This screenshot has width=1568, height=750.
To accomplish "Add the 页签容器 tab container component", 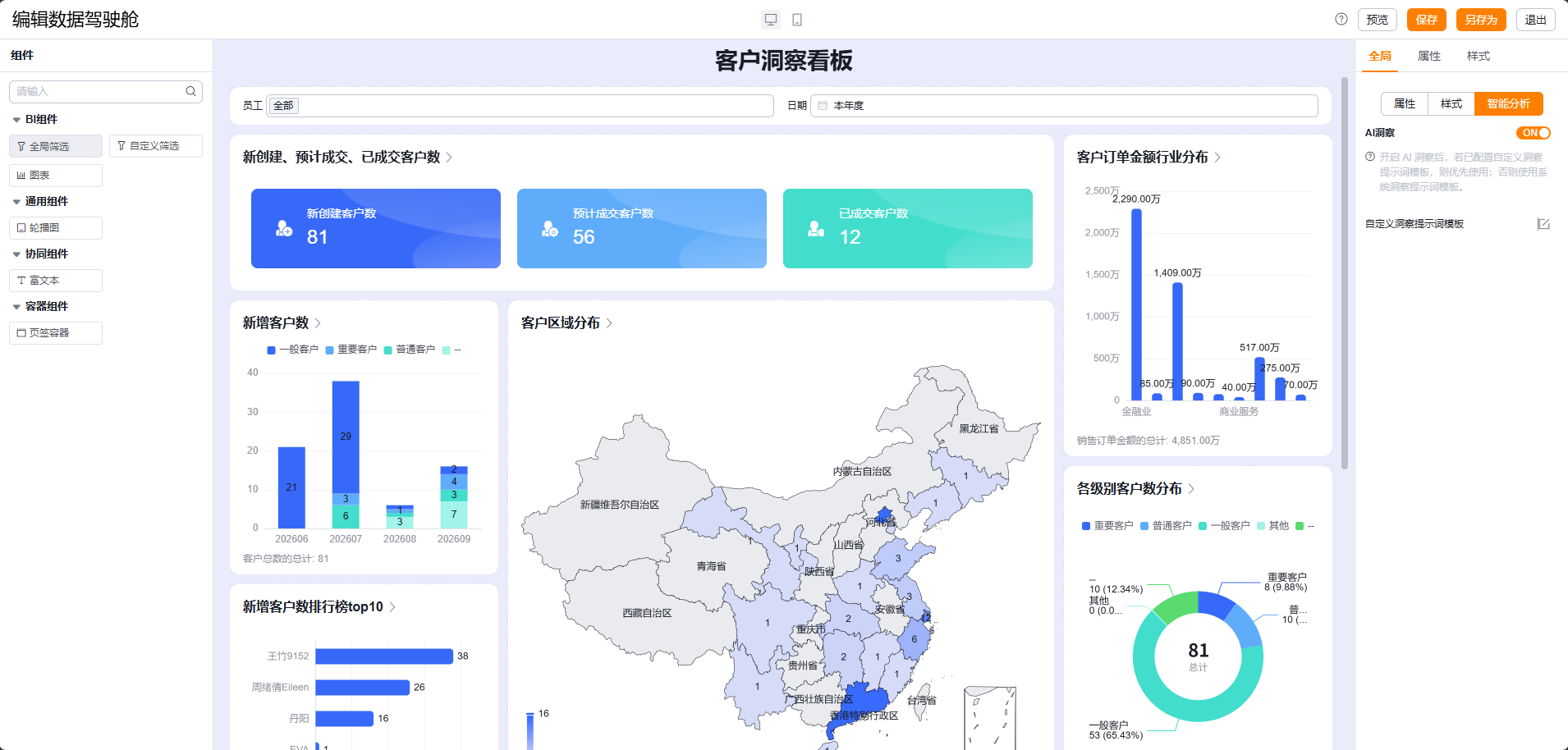I will (56, 333).
